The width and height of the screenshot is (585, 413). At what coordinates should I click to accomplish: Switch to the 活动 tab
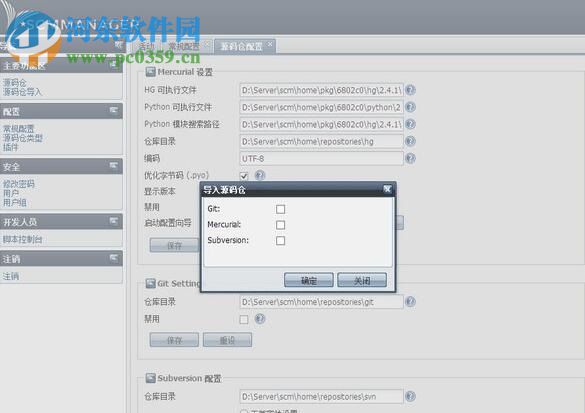pos(147,47)
